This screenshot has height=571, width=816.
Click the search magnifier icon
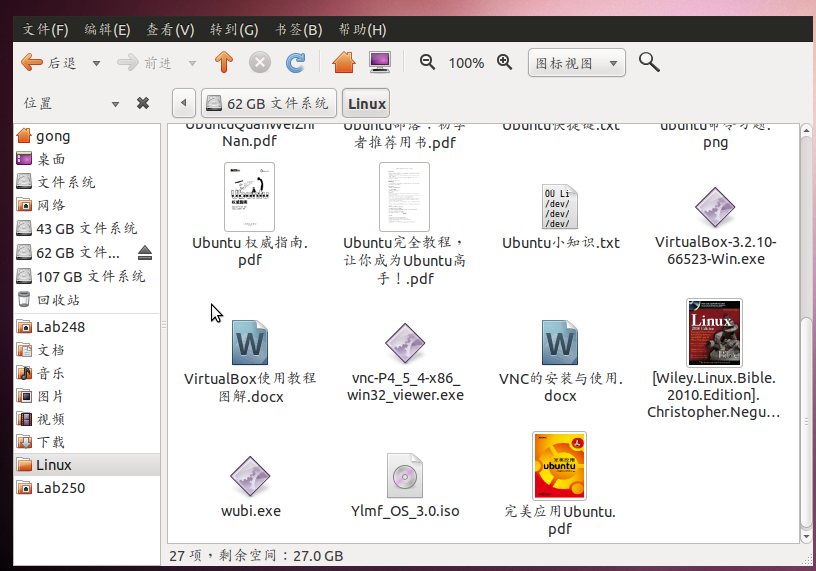point(649,62)
